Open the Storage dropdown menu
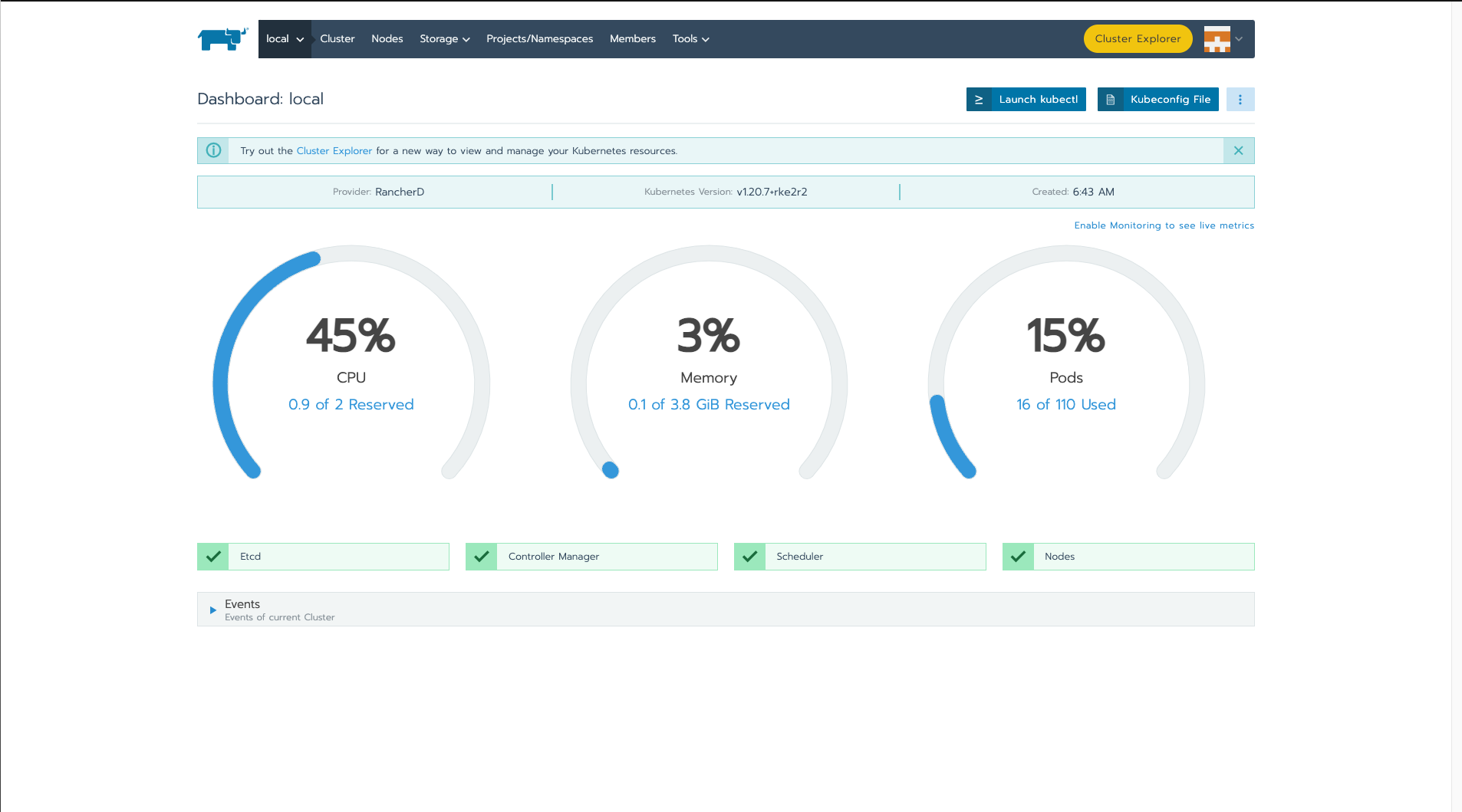 [444, 39]
